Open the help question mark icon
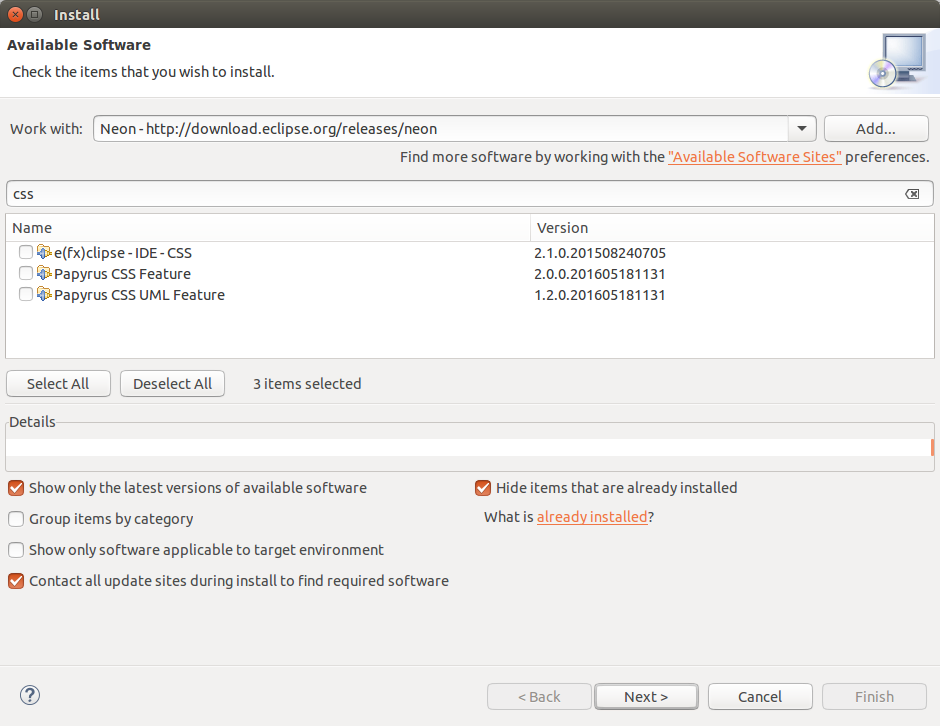This screenshot has width=940, height=726. [30, 695]
